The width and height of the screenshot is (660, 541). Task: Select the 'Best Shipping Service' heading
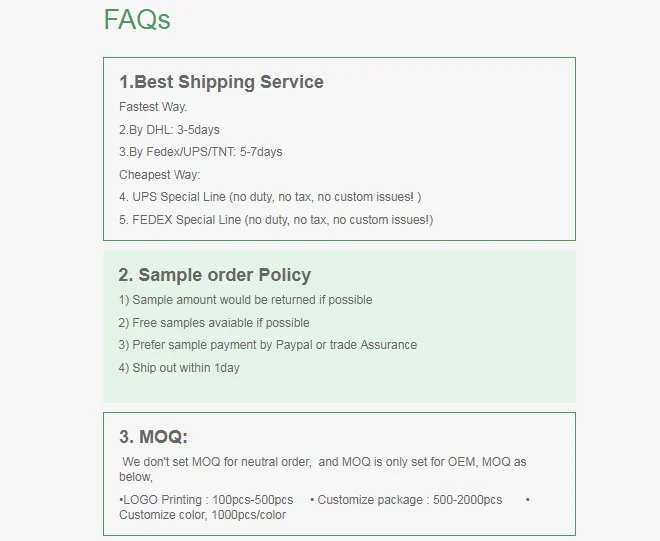(221, 82)
